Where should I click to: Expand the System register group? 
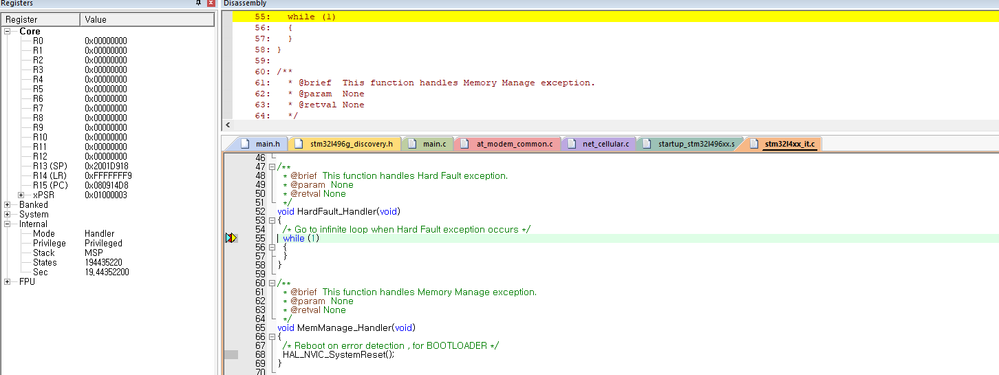[x=7, y=215]
